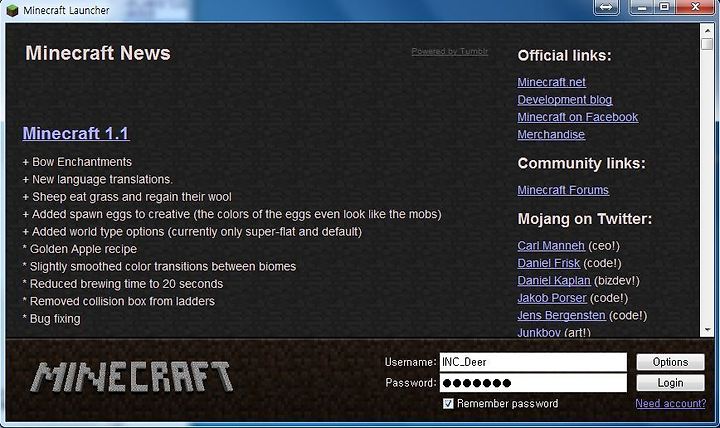Click the 'Added spawn eggs to creative' line
The width and height of the screenshot is (720, 428).
[232, 214]
